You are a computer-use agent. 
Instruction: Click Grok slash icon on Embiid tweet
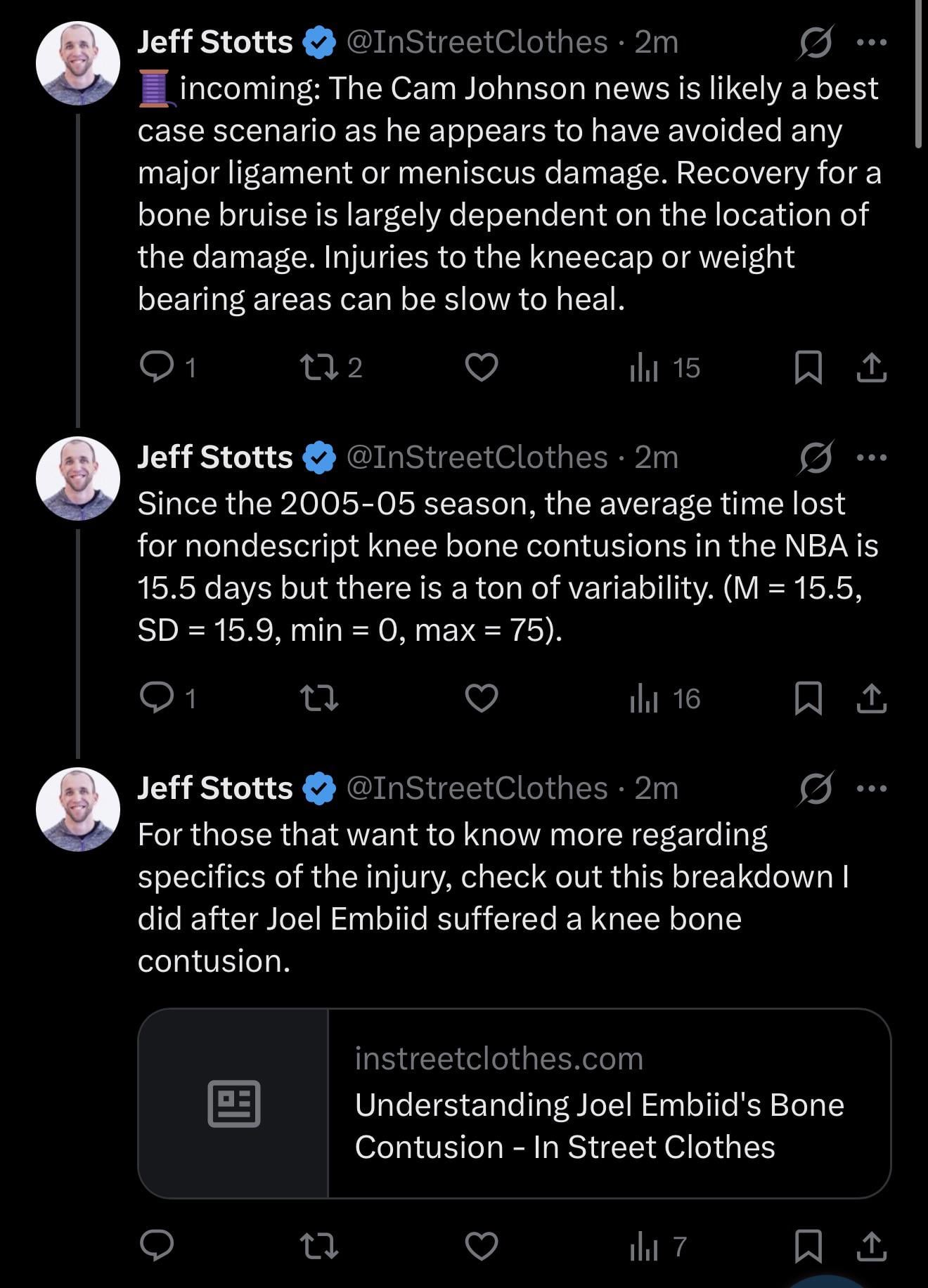816,788
